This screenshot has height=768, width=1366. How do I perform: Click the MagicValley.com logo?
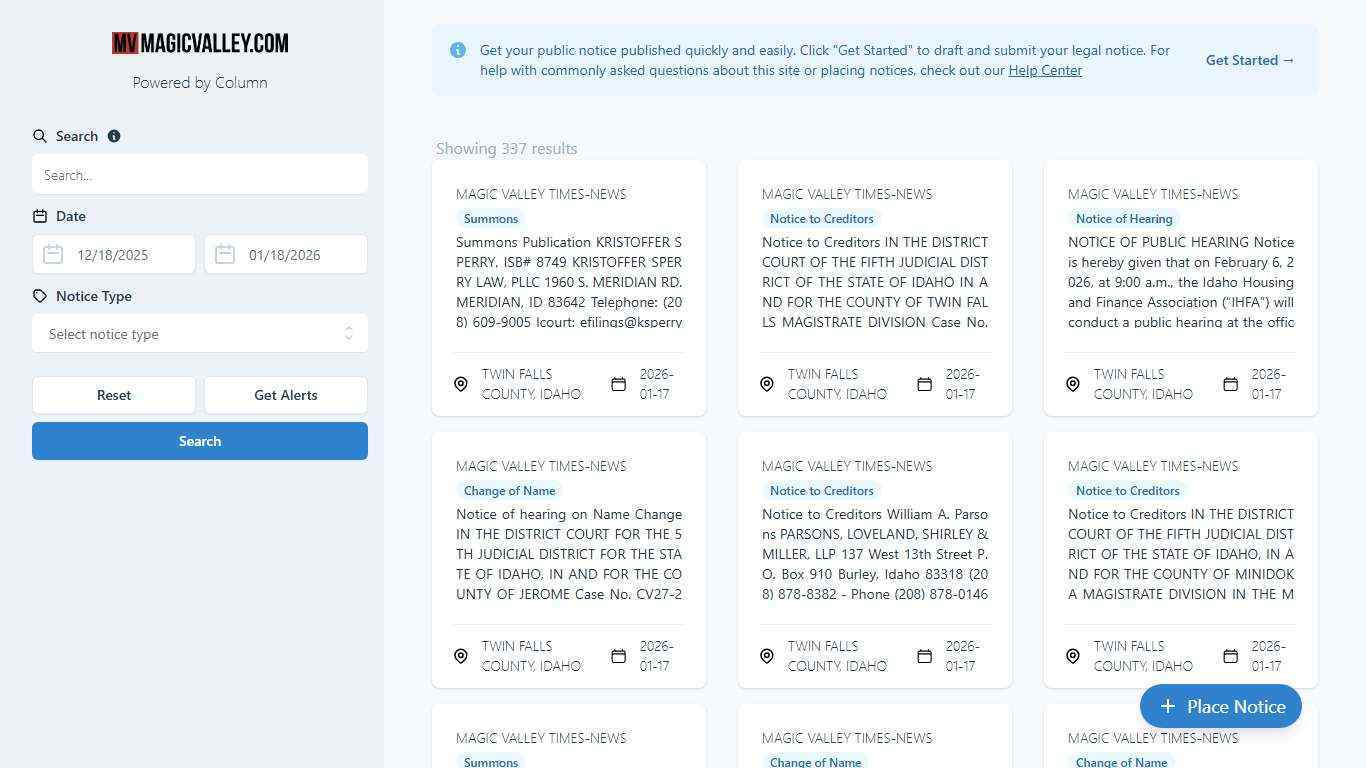coord(200,43)
